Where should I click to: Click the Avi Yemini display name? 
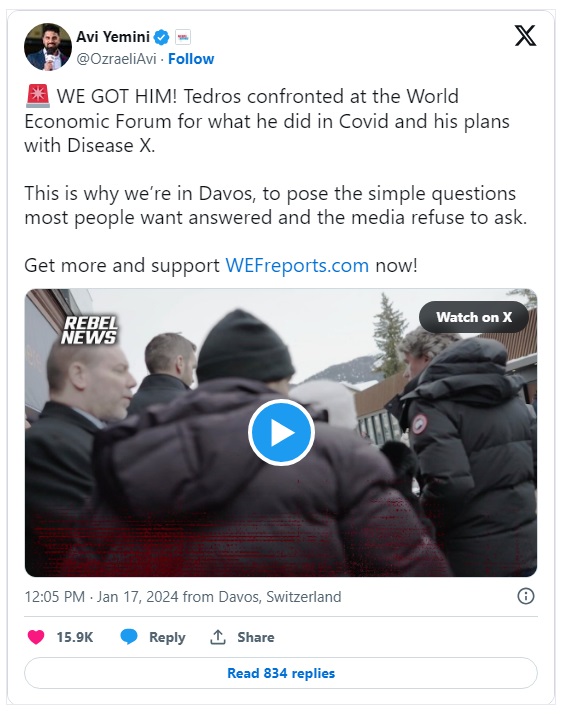pyautogui.click(x=113, y=36)
